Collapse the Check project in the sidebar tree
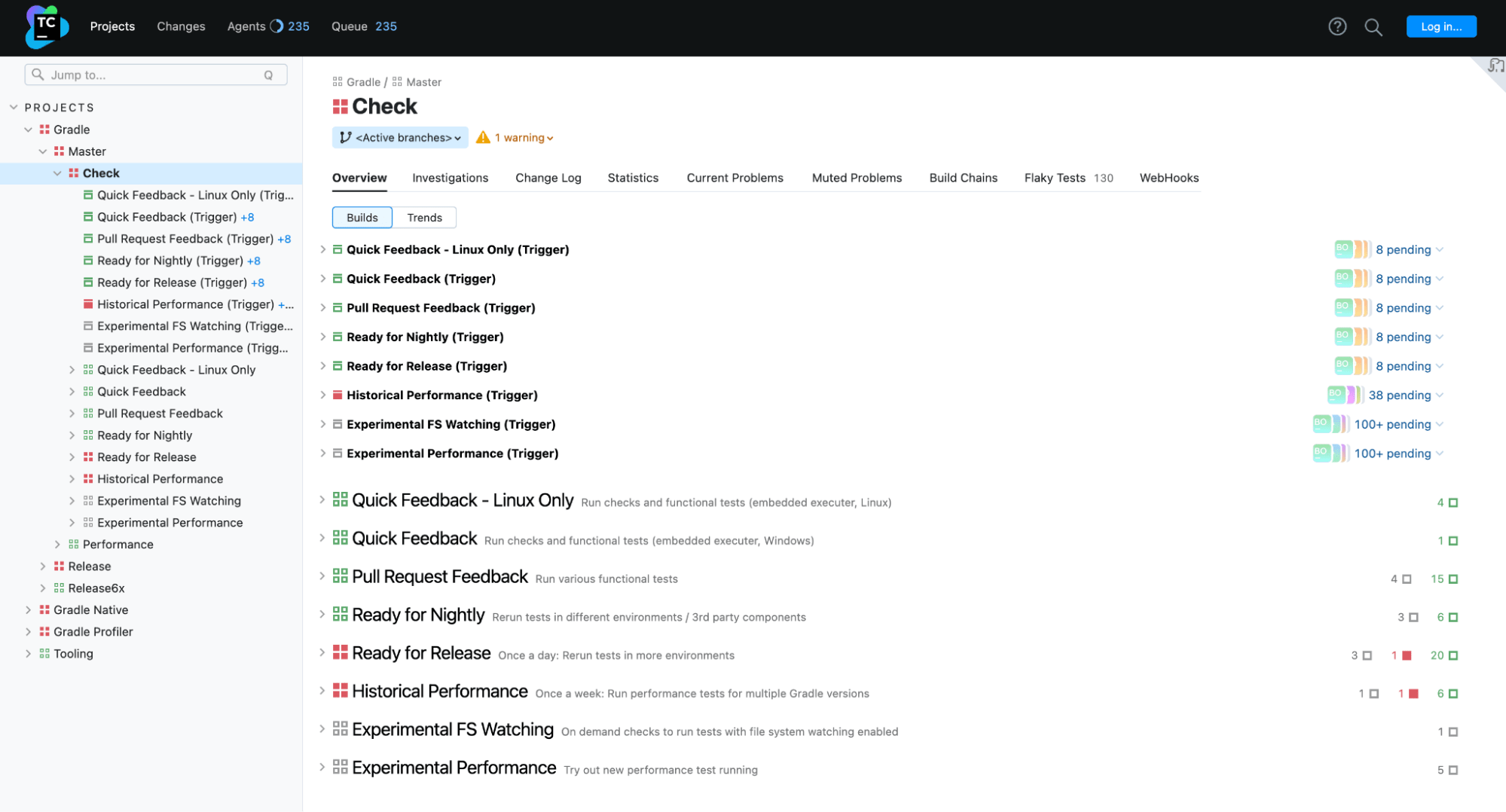1506x812 pixels. [57, 172]
